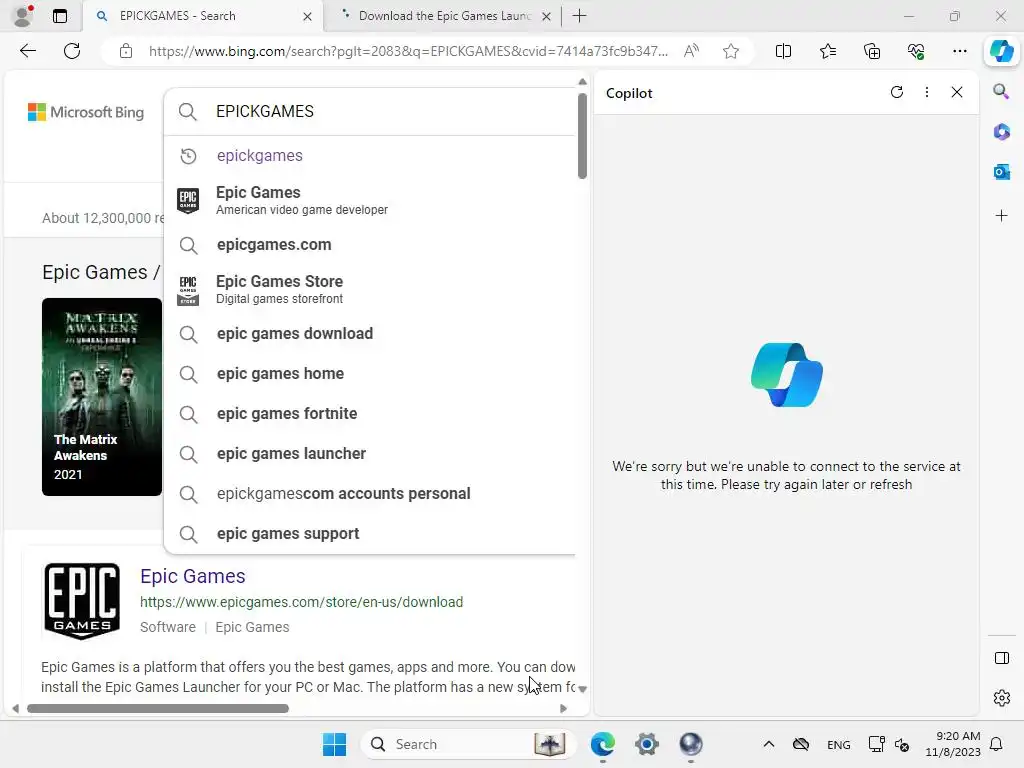Click vertical scrollbar down arrow
Image resolution: width=1024 pixels, height=768 pixels.
point(583,689)
